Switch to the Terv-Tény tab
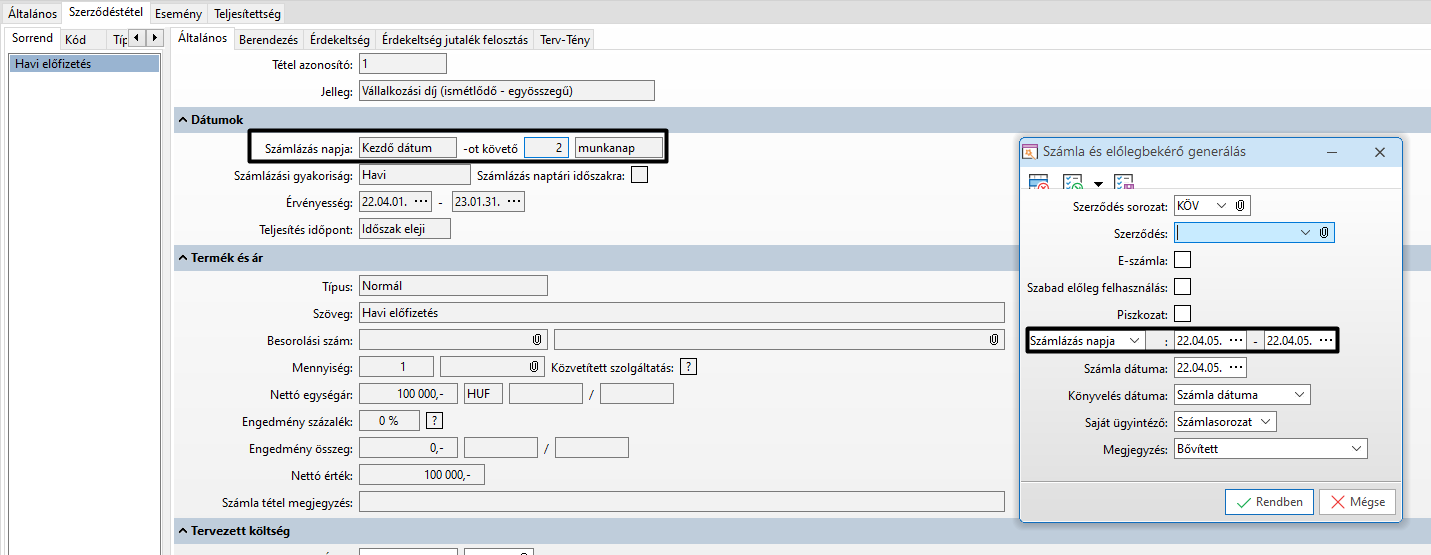Image resolution: width=1431 pixels, height=555 pixels. 565,40
